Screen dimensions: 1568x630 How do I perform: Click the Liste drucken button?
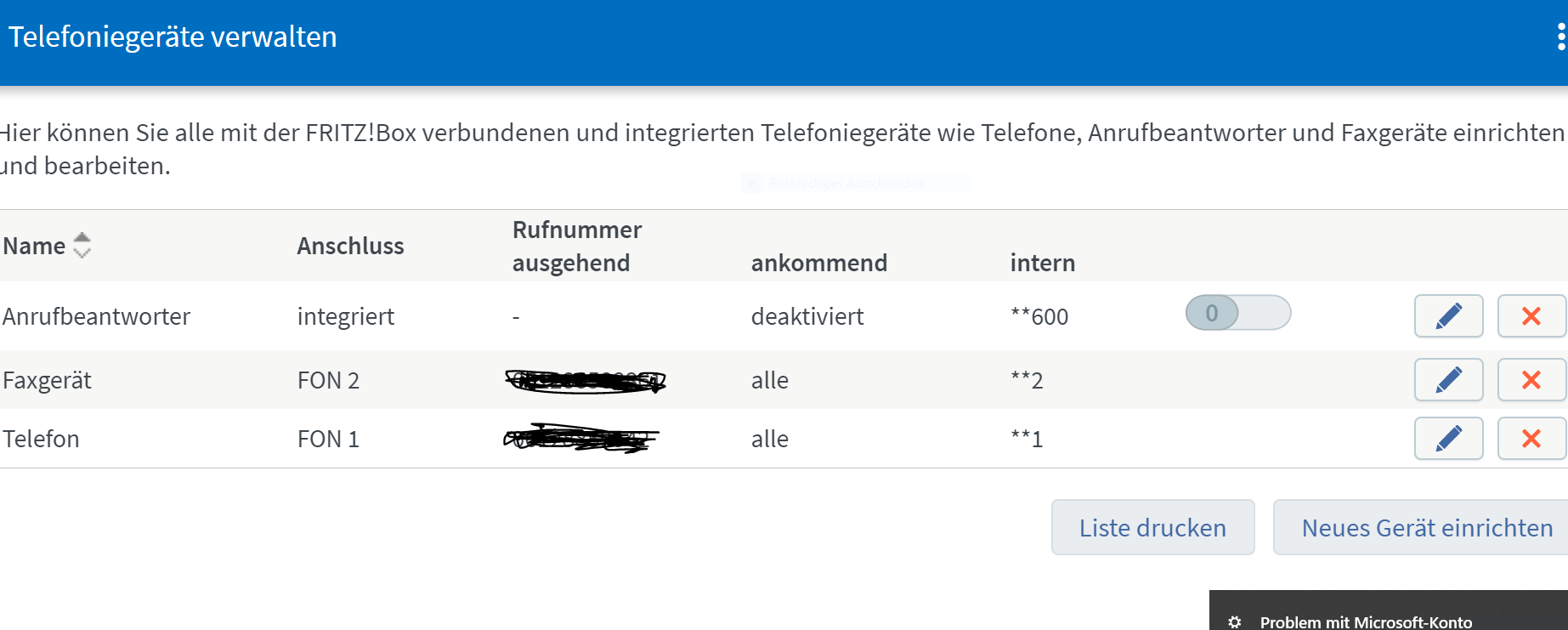(1152, 527)
